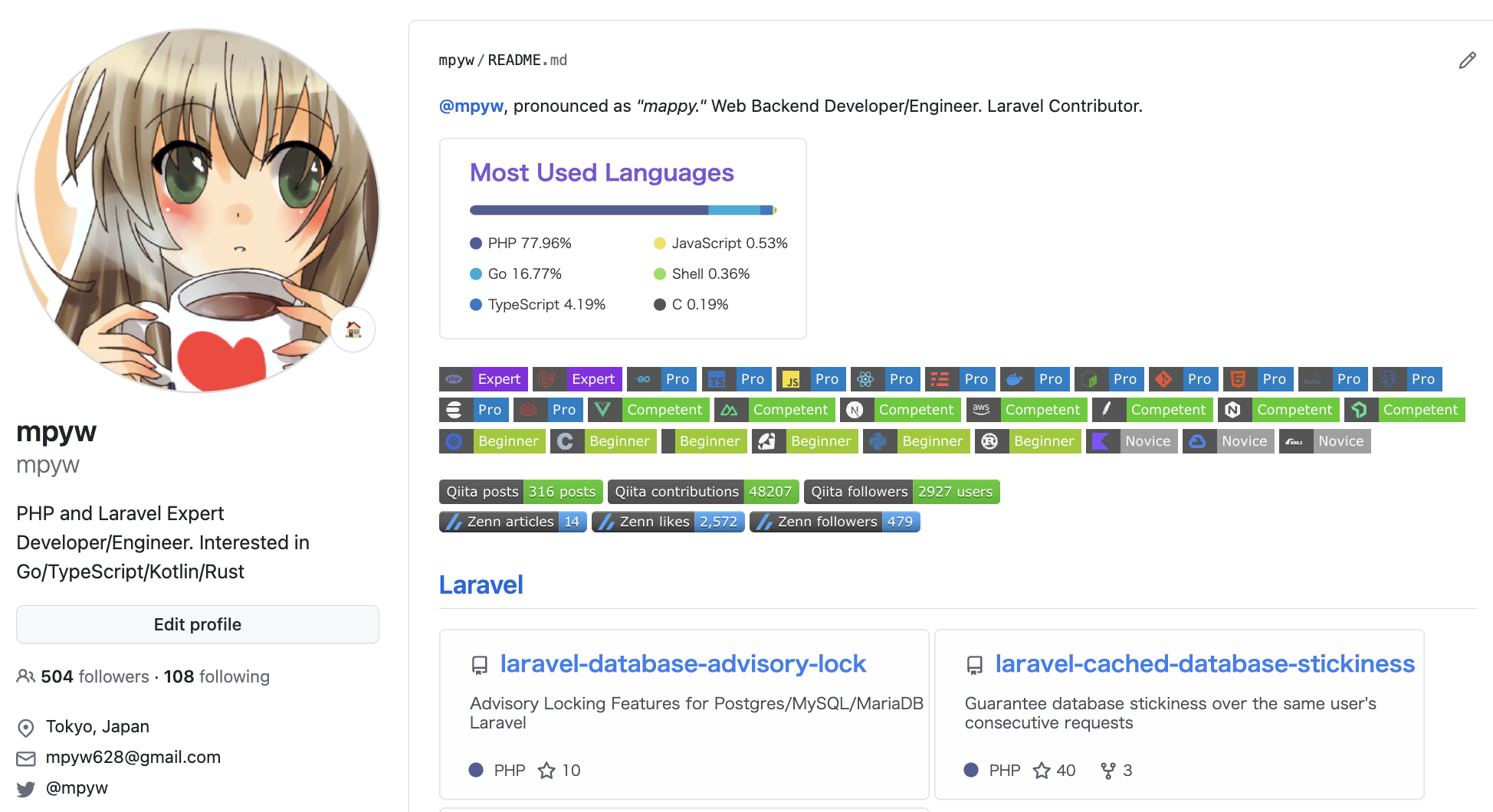Click the mpyw628@gmail.com email link
Screen dimensions: 1493x812
pyautogui.click(x=133, y=758)
